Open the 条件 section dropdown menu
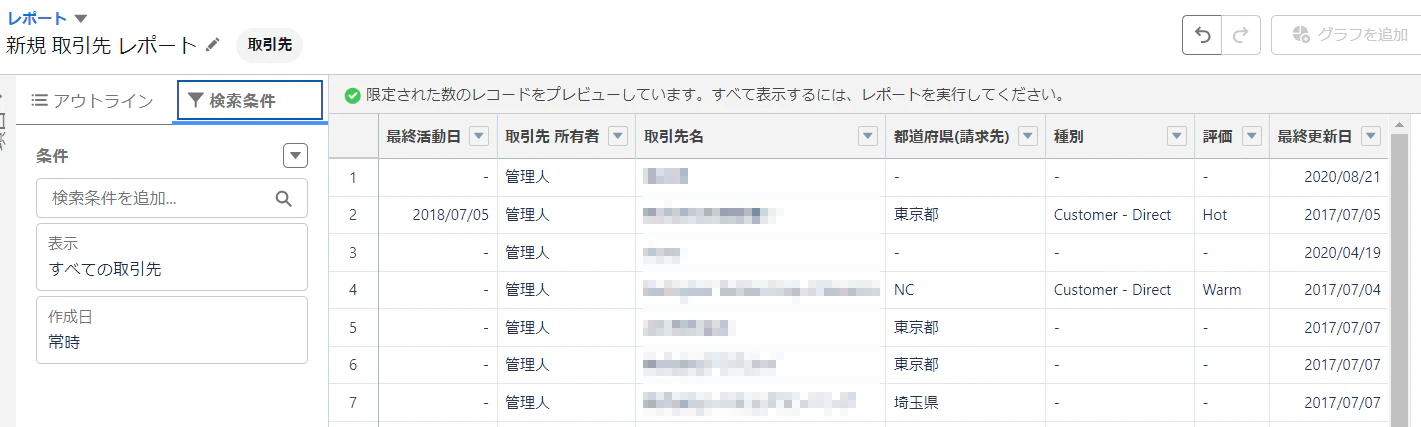 coord(295,156)
